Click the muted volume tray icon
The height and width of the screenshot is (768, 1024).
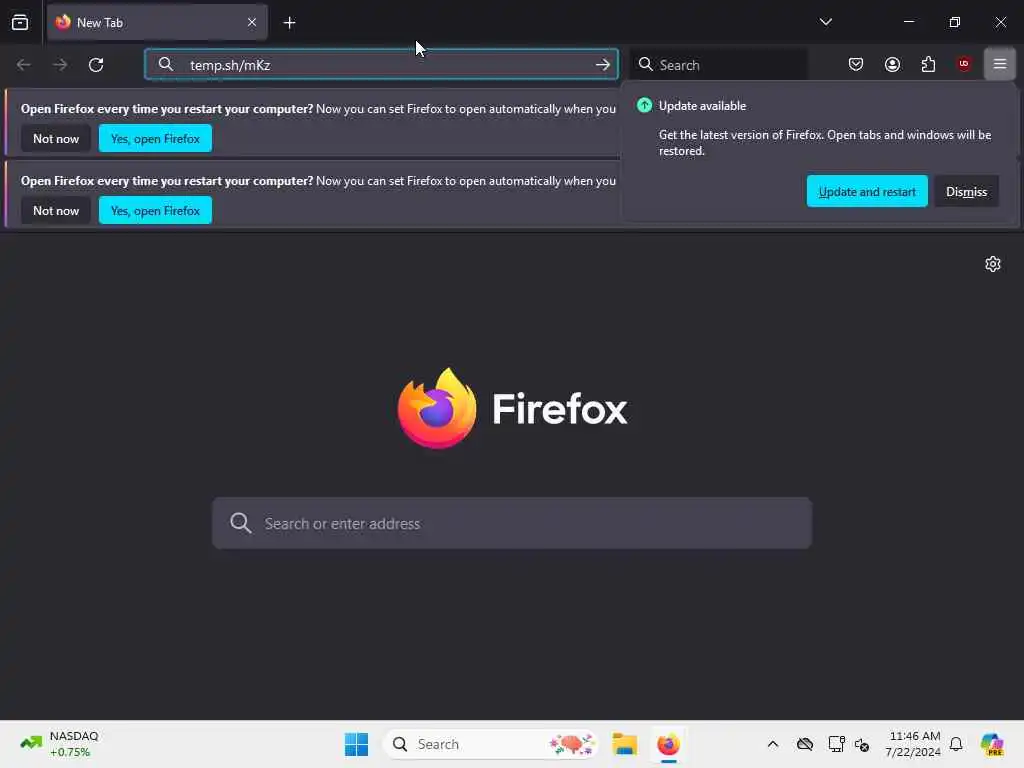coord(862,744)
